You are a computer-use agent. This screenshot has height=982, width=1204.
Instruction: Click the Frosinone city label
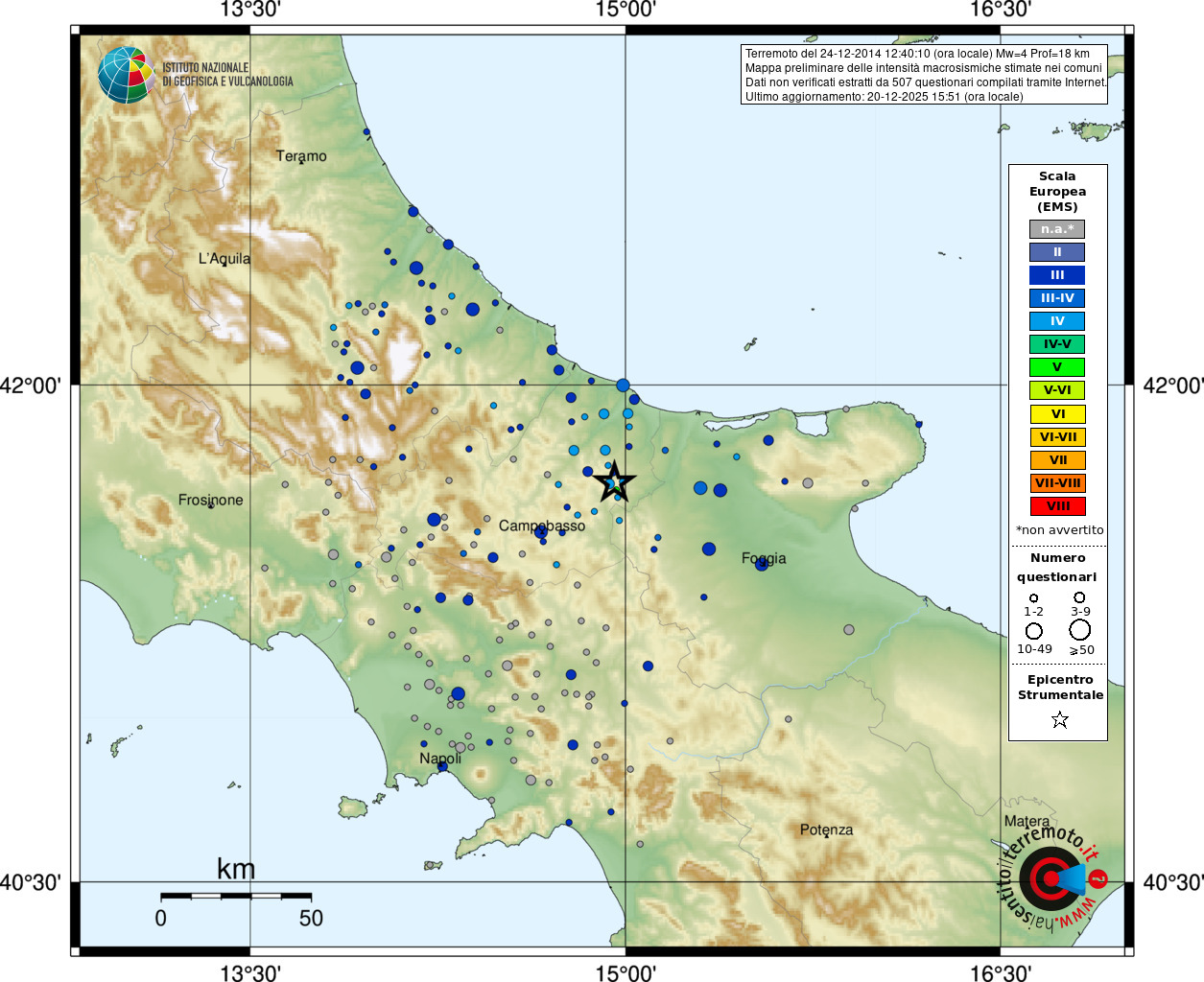(x=211, y=500)
